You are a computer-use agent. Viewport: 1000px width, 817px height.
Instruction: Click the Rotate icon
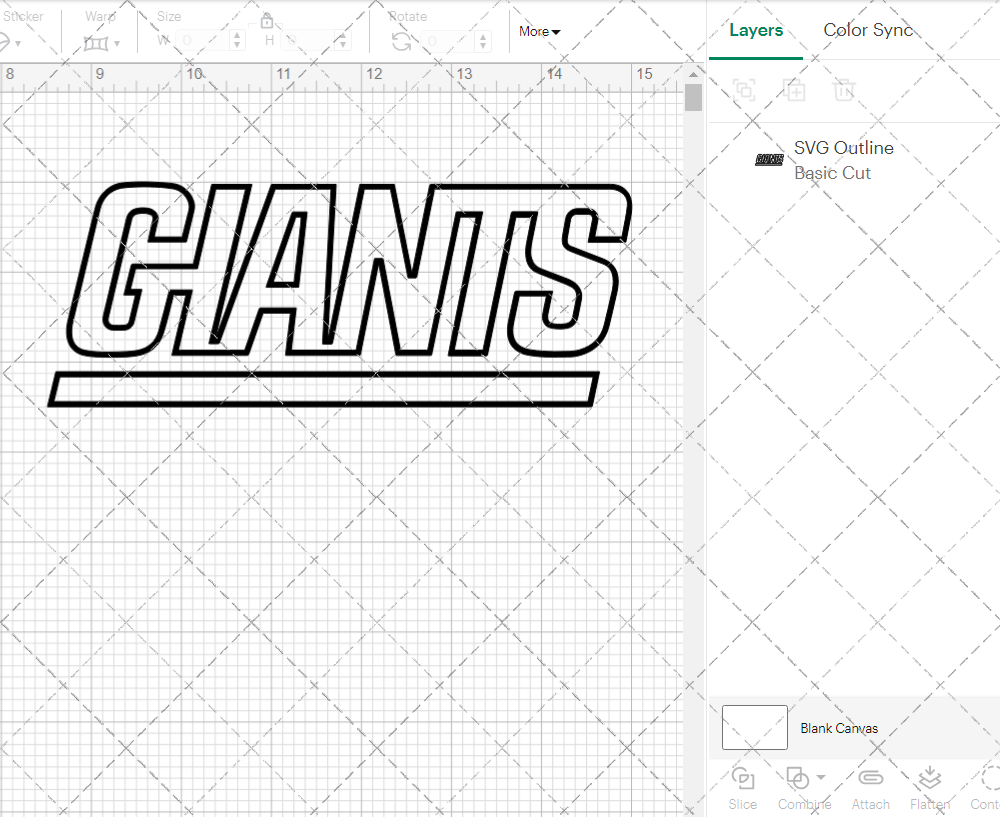pos(401,42)
